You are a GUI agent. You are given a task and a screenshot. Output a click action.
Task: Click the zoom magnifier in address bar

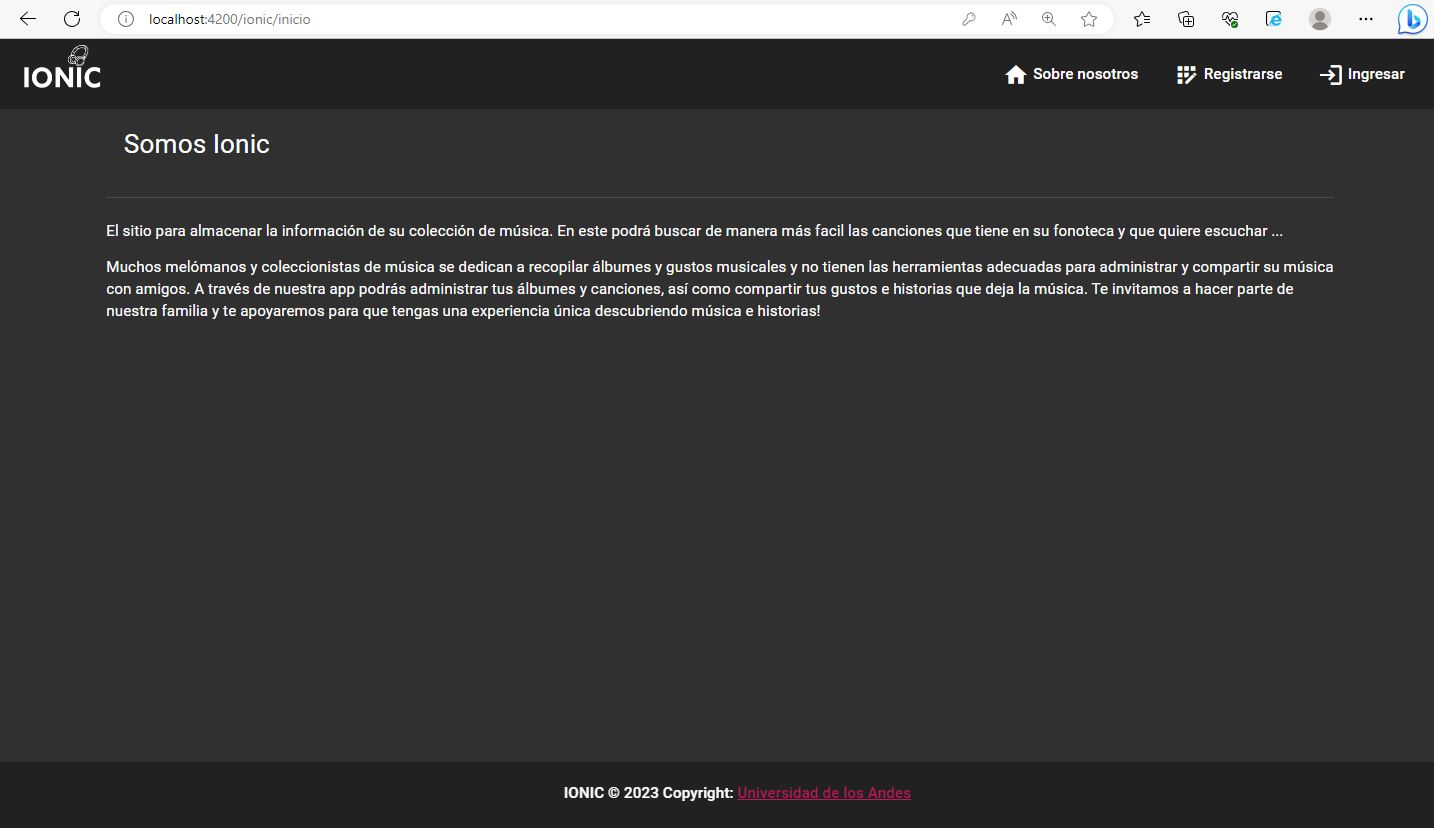coord(1048,18)
